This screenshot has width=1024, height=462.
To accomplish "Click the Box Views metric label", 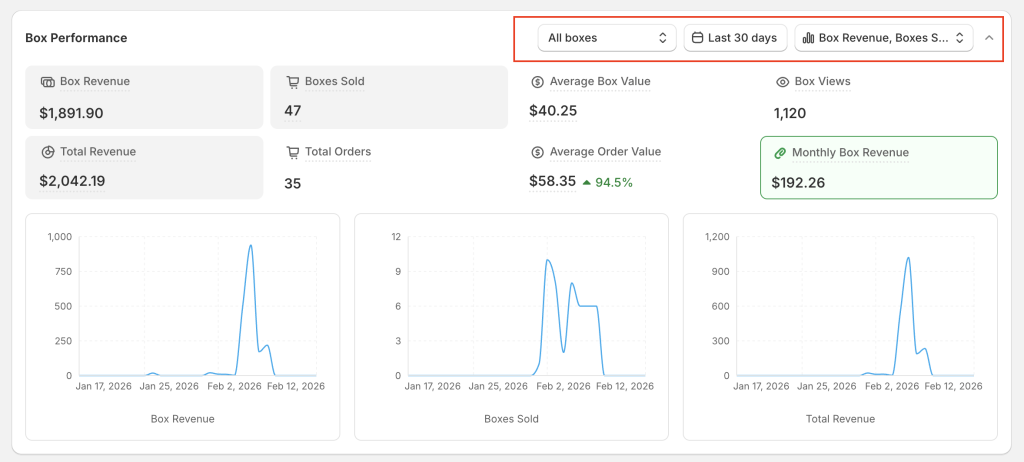I will point(822,82).
